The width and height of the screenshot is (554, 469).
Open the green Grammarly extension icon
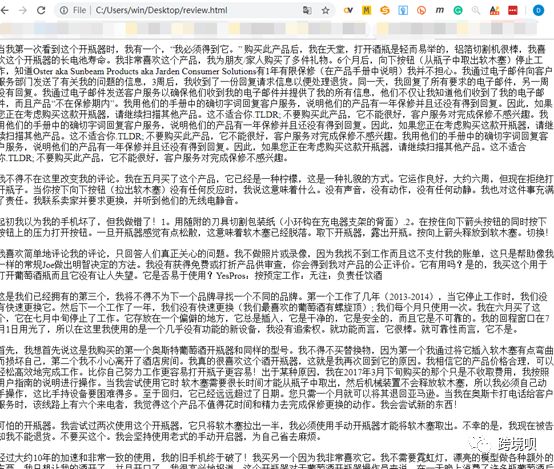458,10
